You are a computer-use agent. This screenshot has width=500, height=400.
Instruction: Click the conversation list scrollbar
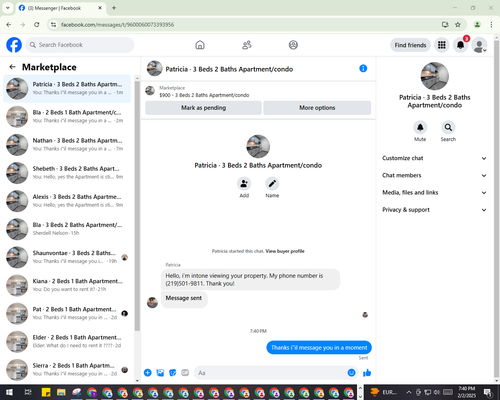(x=137, y=206)
